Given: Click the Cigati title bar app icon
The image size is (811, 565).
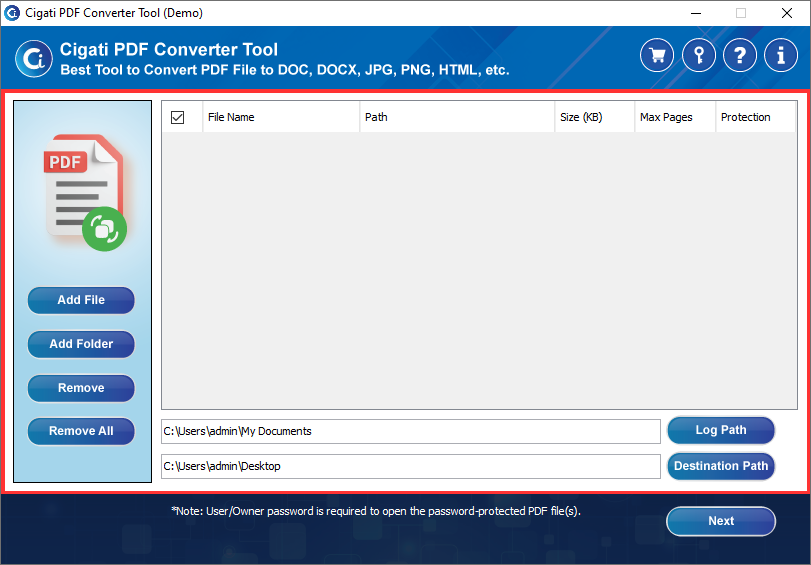Looking at the screenshot, I should [11, 12].
